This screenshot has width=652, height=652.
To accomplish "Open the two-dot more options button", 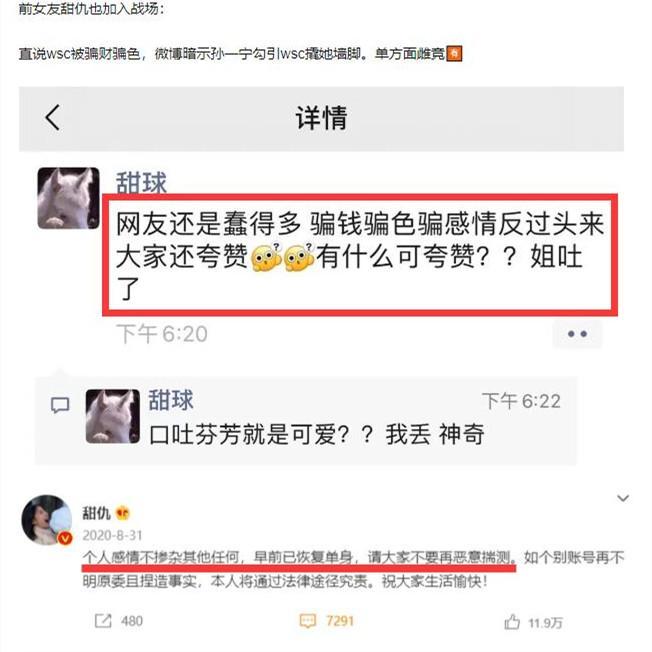I will click(x=577, y=333).
